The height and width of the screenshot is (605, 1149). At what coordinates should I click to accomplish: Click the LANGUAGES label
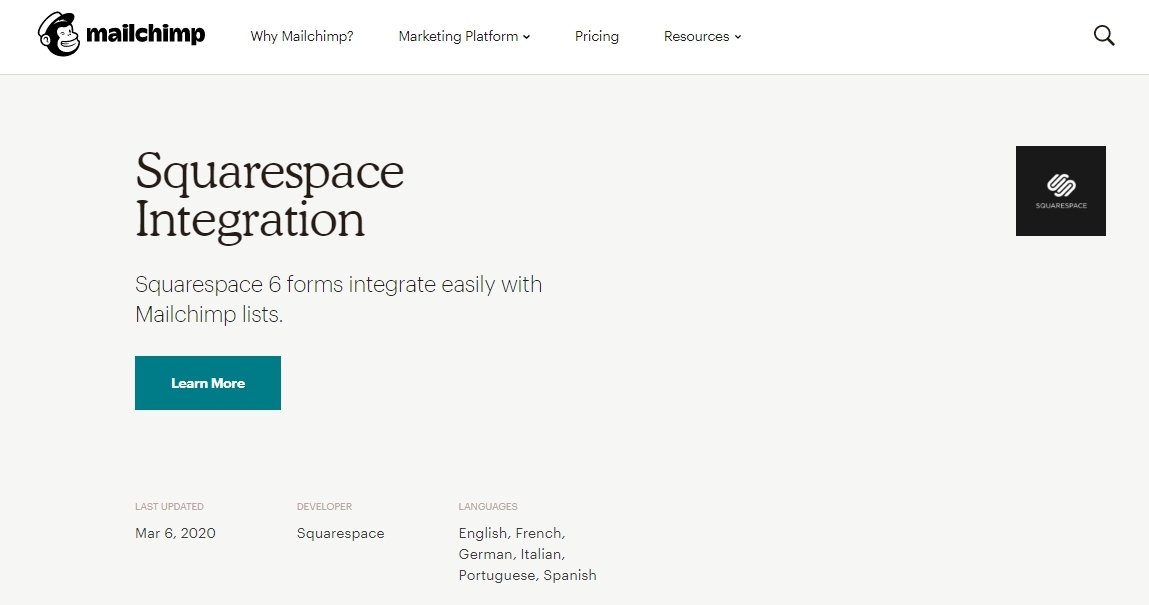coord(488,506)
